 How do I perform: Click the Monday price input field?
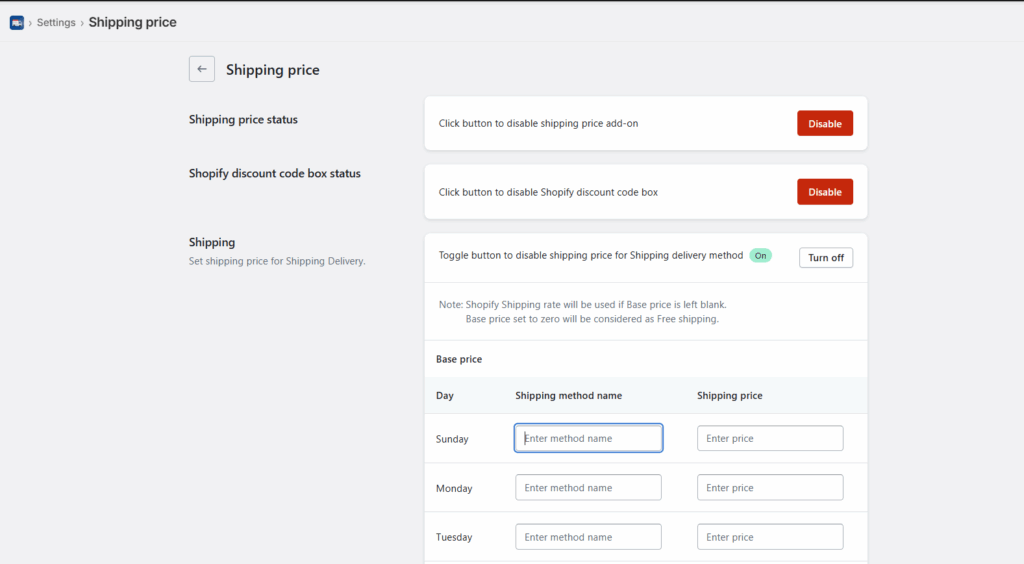(769, 488)
